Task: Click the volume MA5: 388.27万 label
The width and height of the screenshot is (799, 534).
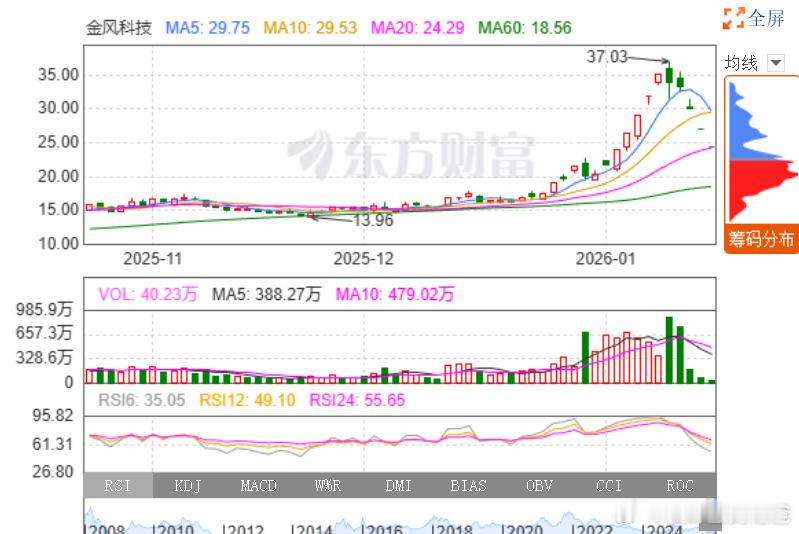Action: click(266, 295)
